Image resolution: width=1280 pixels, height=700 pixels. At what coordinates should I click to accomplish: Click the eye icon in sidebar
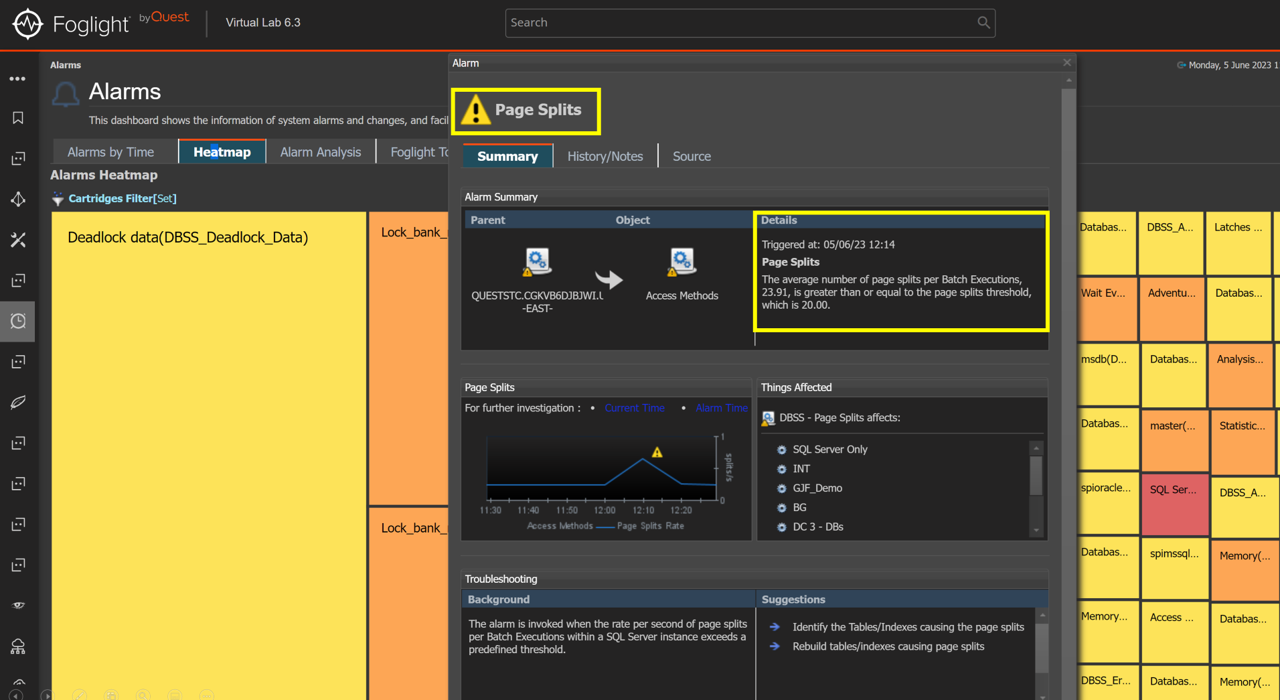click(x=18, y=605)
